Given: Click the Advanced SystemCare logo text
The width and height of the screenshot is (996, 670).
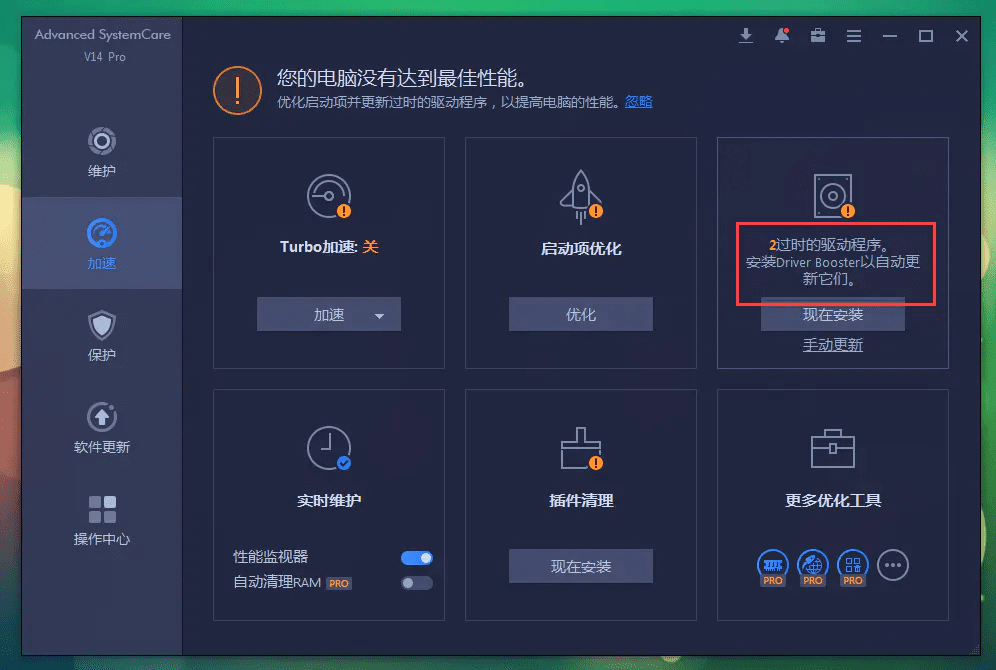Looking at the screenshot, I should [103, 35].
